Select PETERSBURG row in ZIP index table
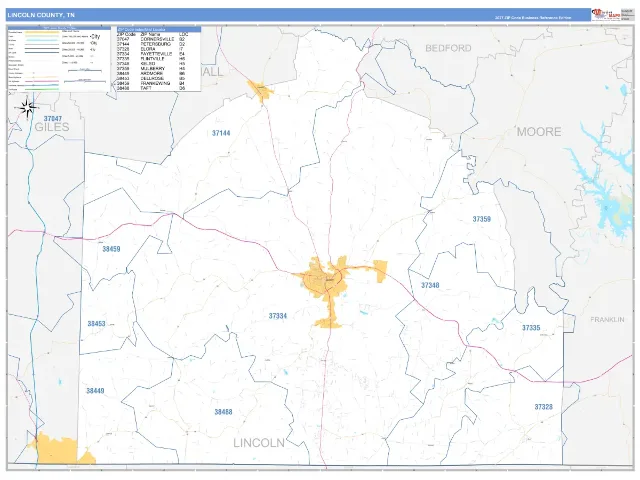The image size is (640, 480). [151, 44]
